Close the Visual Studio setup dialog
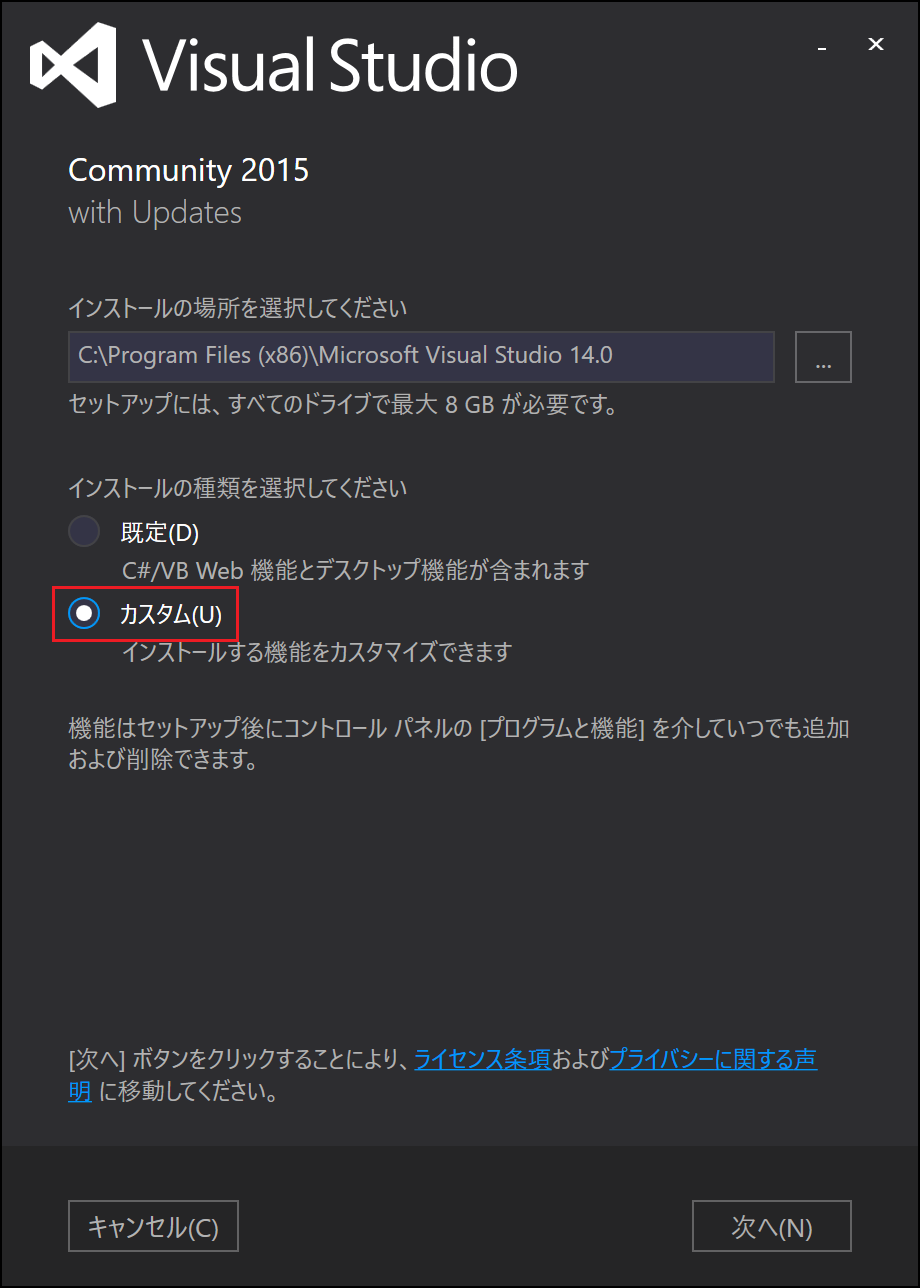 [x=876, y=45]
